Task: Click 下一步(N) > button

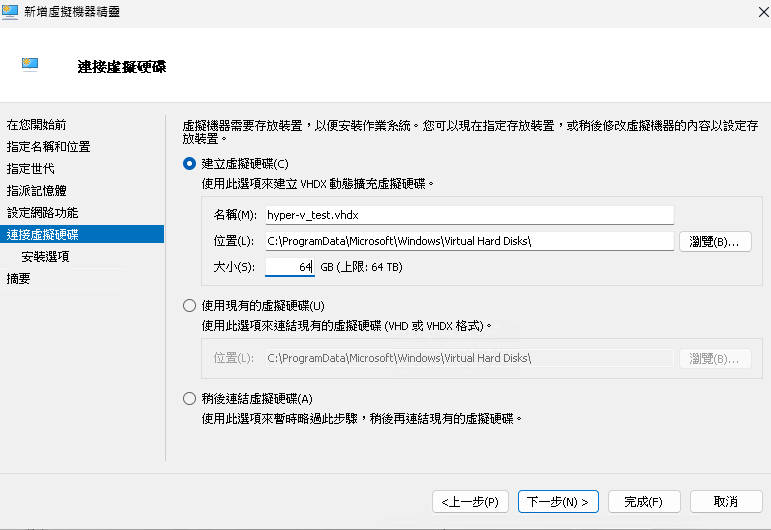Action: [x=558, y=501]
